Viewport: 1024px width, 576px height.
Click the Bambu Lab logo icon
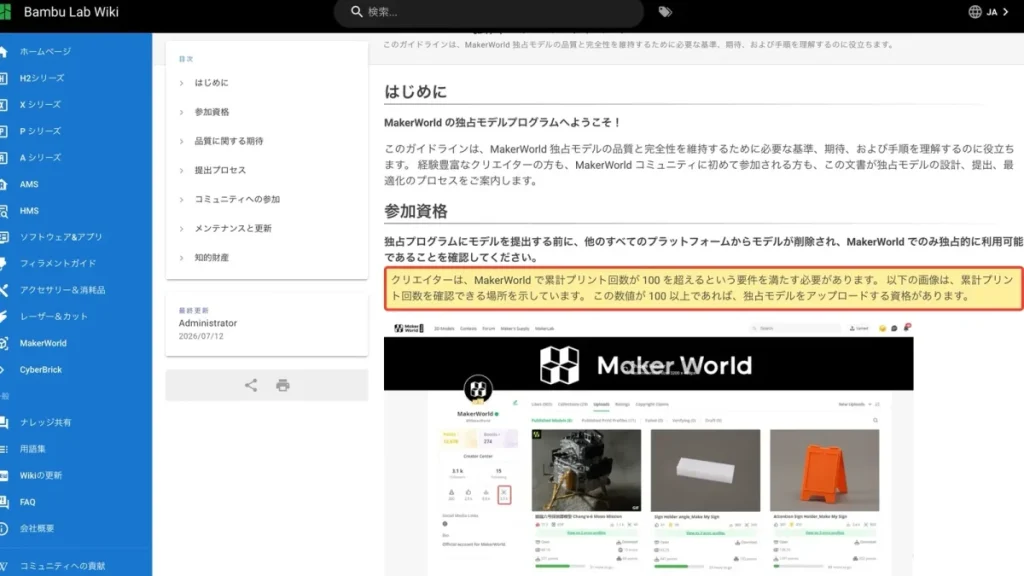click(5, 12)
